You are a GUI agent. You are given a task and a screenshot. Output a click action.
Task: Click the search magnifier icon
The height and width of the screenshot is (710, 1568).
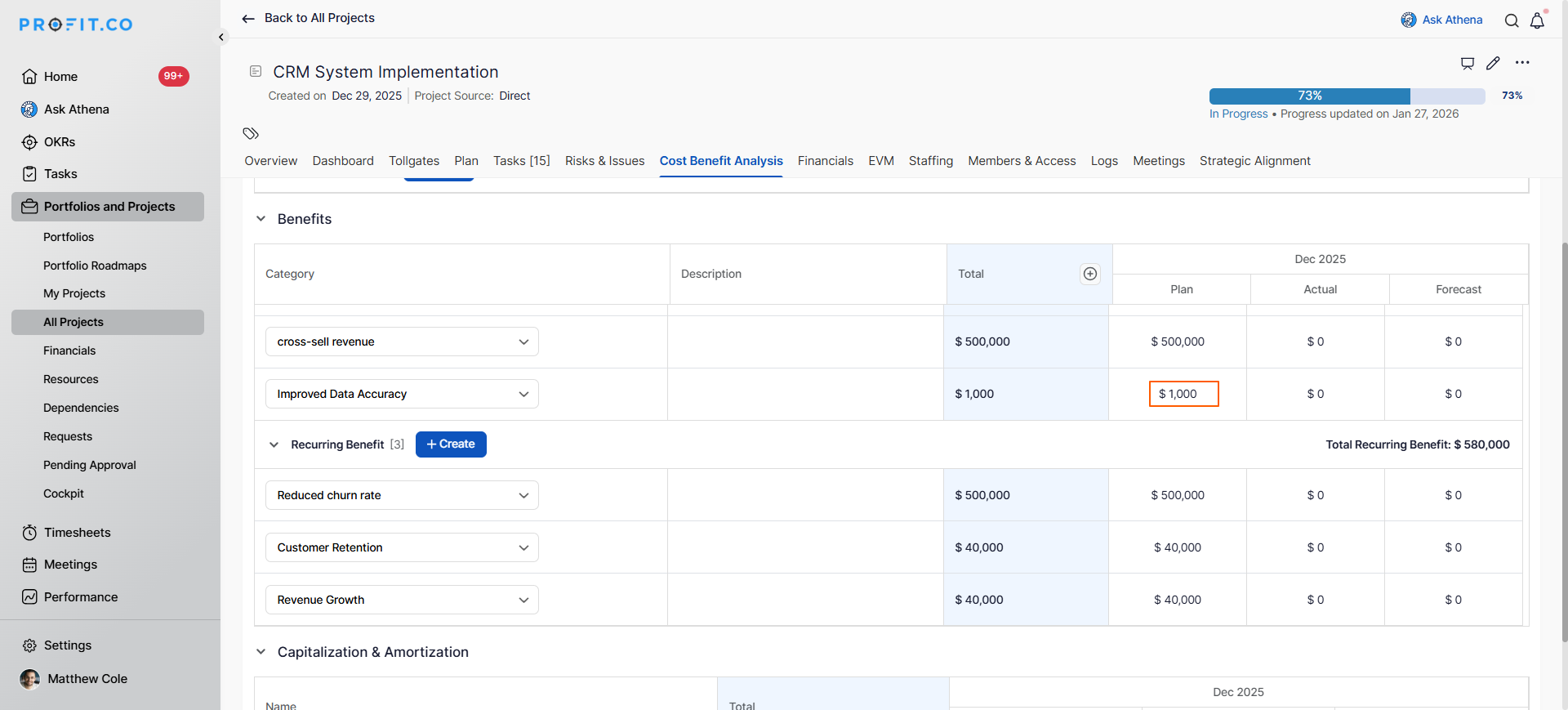1512,20
